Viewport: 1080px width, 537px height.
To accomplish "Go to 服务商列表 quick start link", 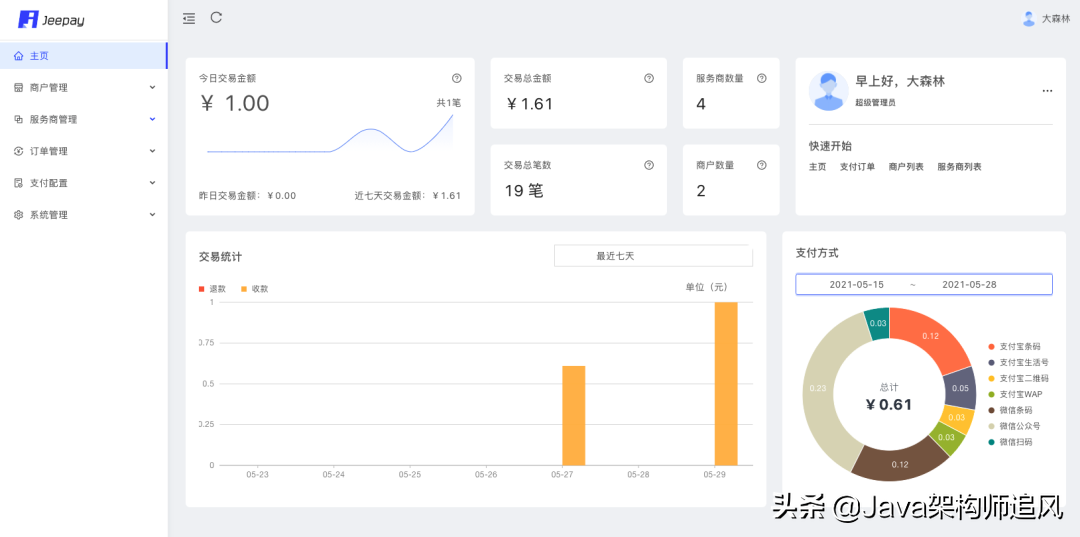I will pyautogui.click(x=959, y=167).
